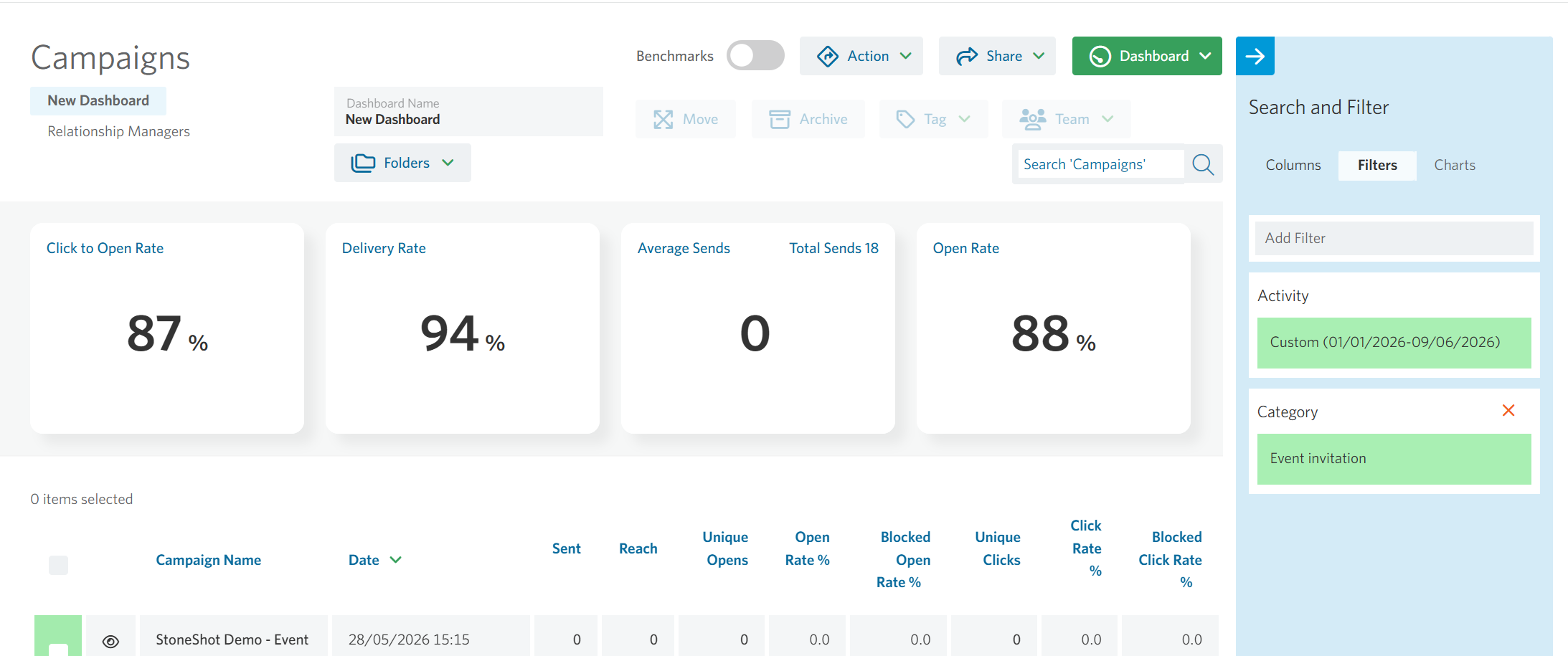The image size is (1568, 656).
Task: Open the Dashboard dropdown chevron
Action: click(1205, 56)
